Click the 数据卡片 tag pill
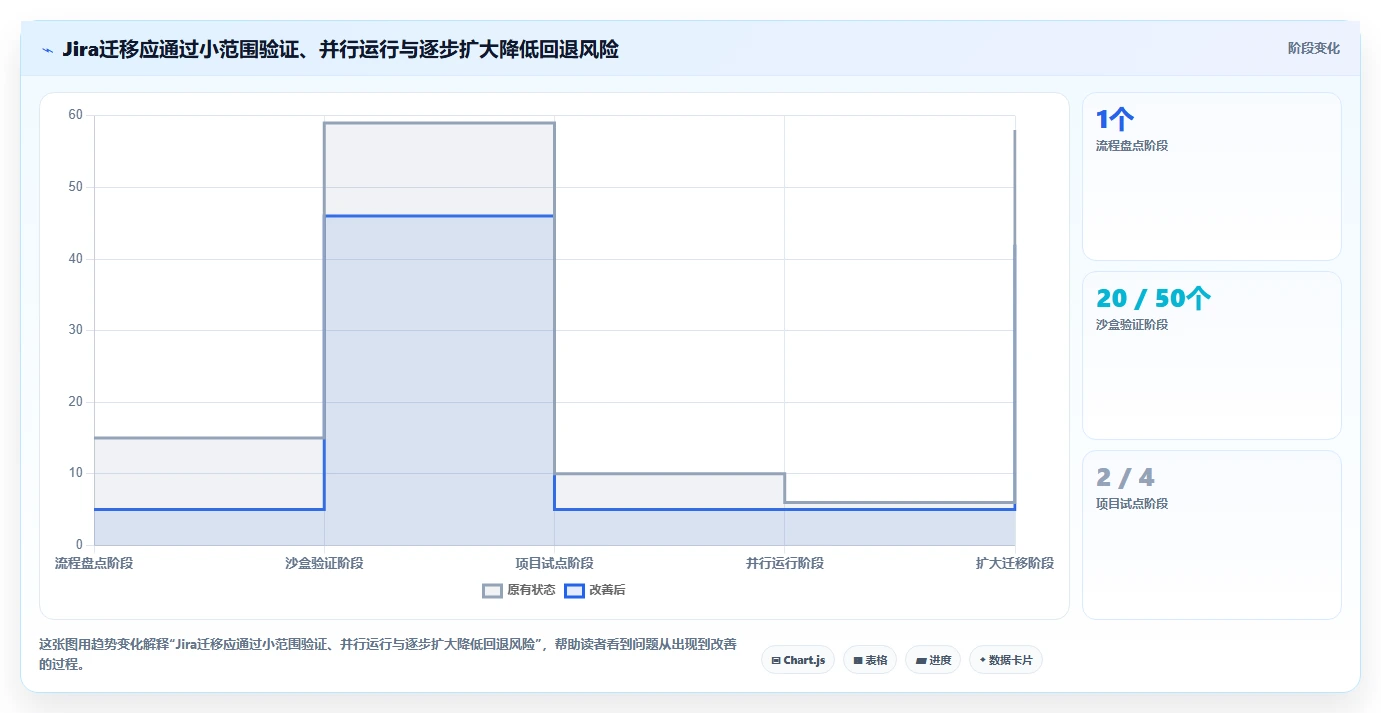 [1006, 660]
